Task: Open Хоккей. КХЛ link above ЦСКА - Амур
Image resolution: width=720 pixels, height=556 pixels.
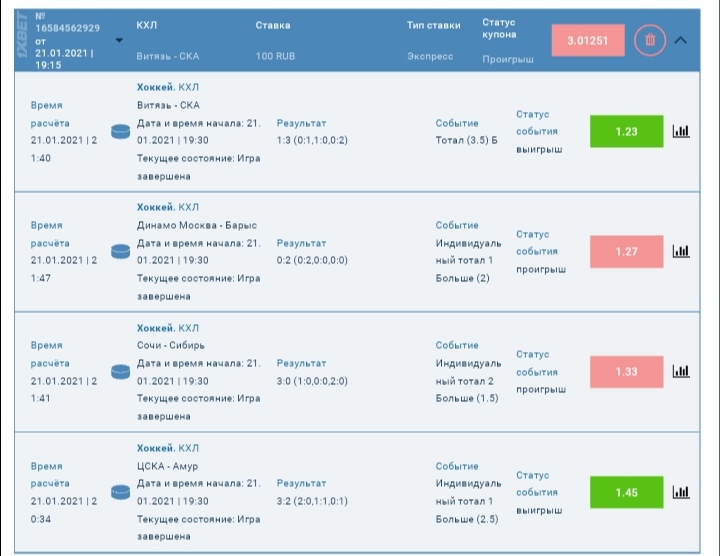Action: pos(167,448)
